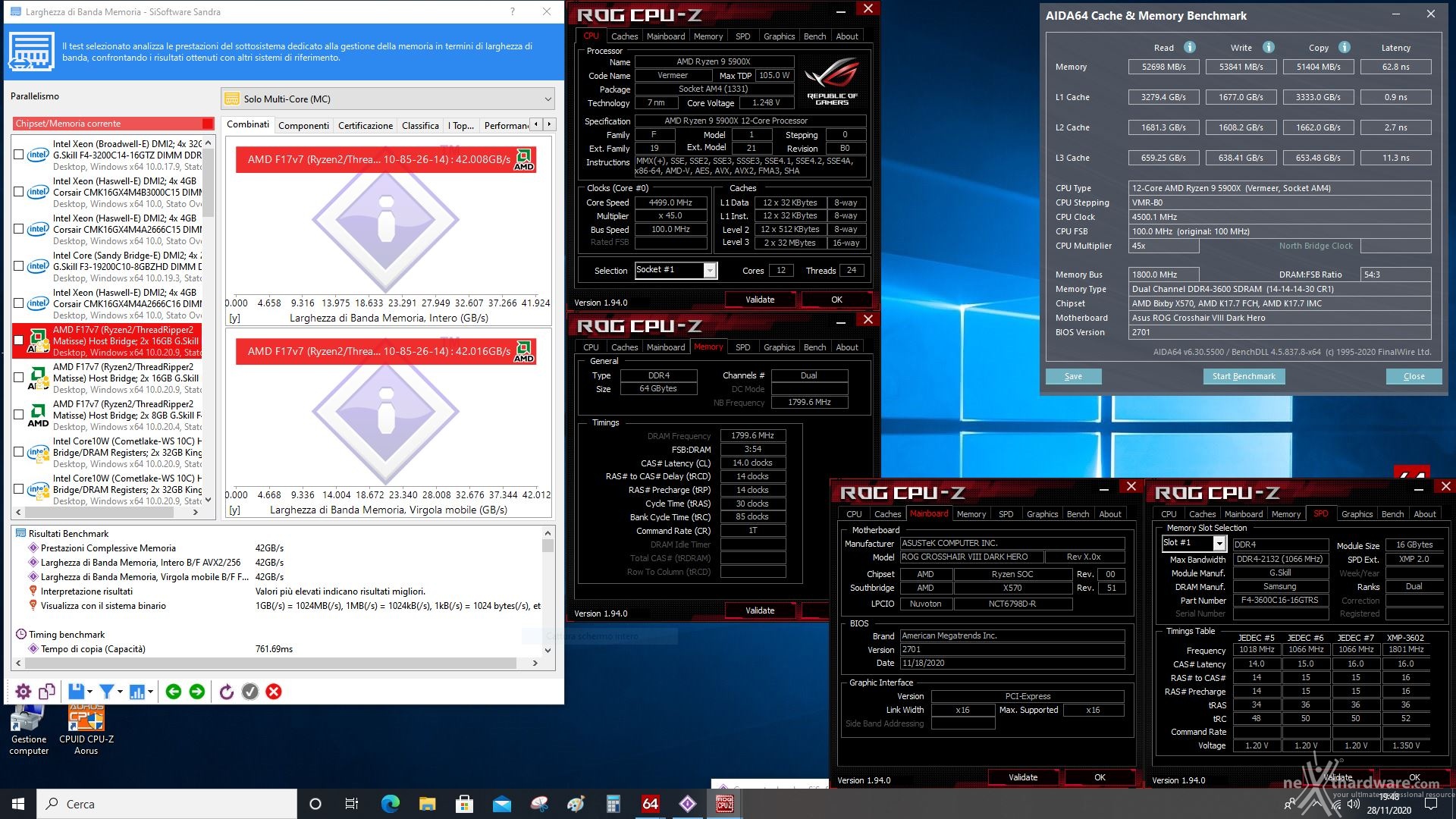Open the filter icon dropdown arrow

[x=120, y=692]
